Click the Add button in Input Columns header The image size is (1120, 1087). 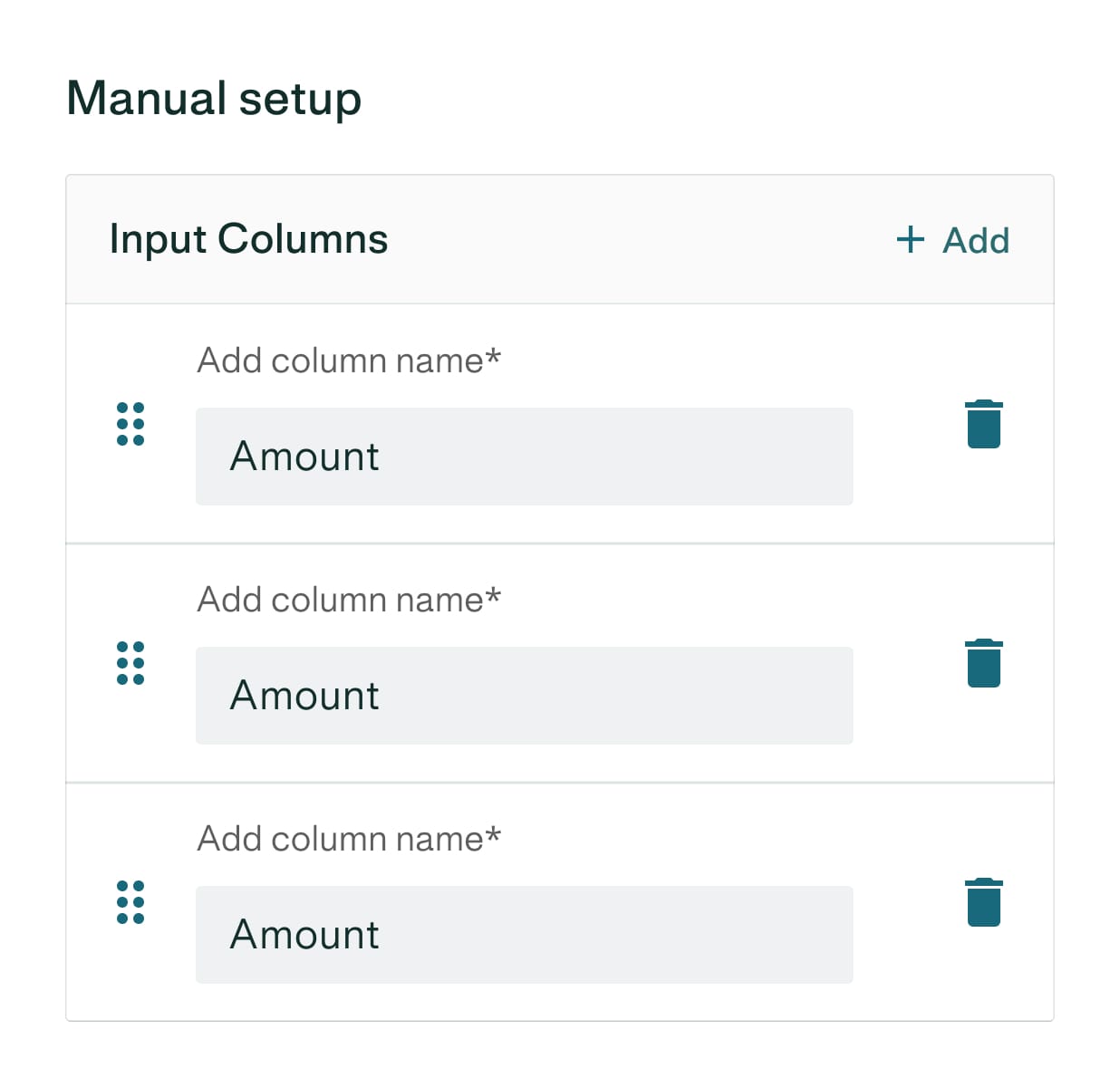click(952, 240)
